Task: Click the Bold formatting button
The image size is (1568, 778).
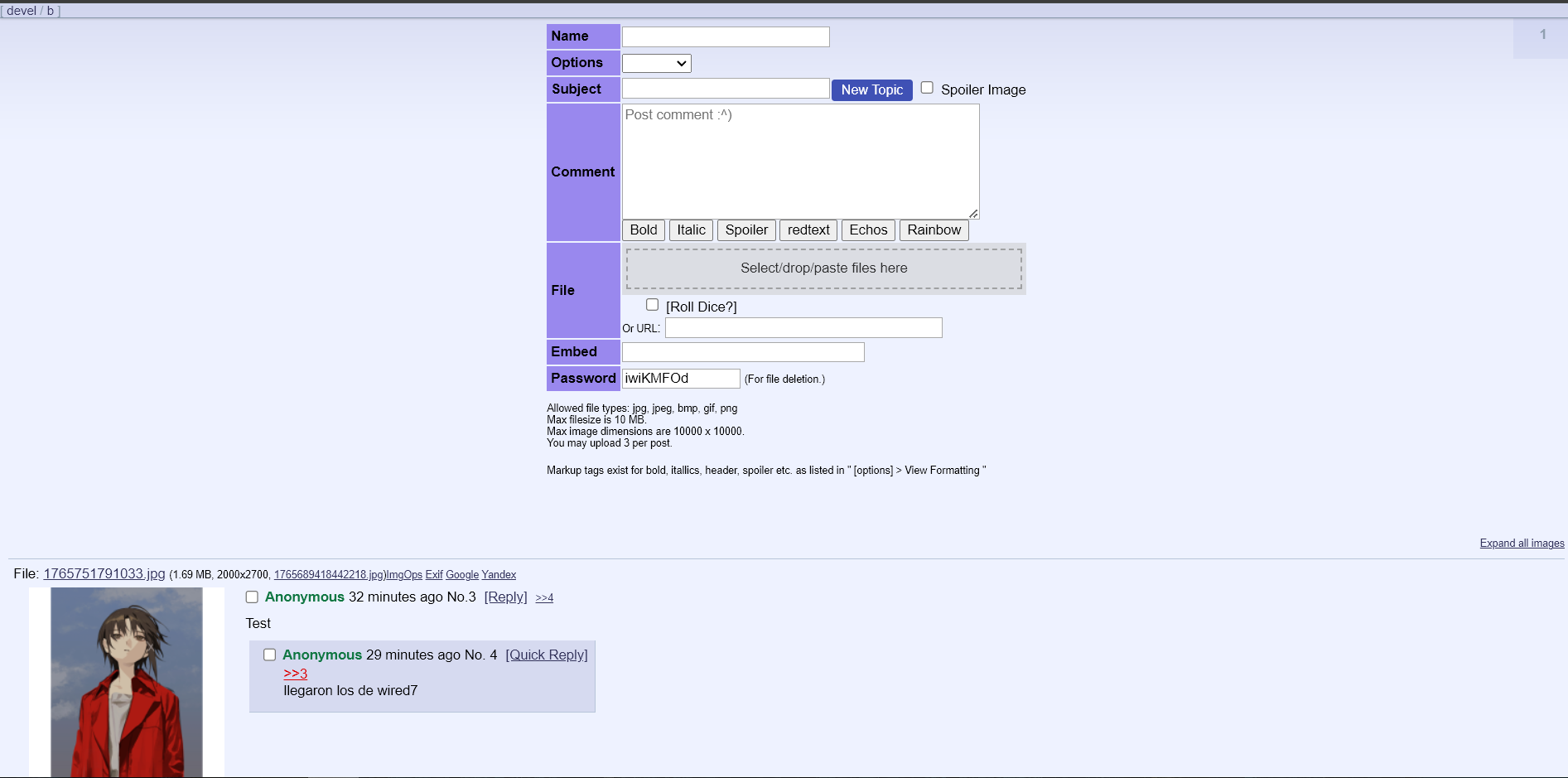Action: coord(643,230)
